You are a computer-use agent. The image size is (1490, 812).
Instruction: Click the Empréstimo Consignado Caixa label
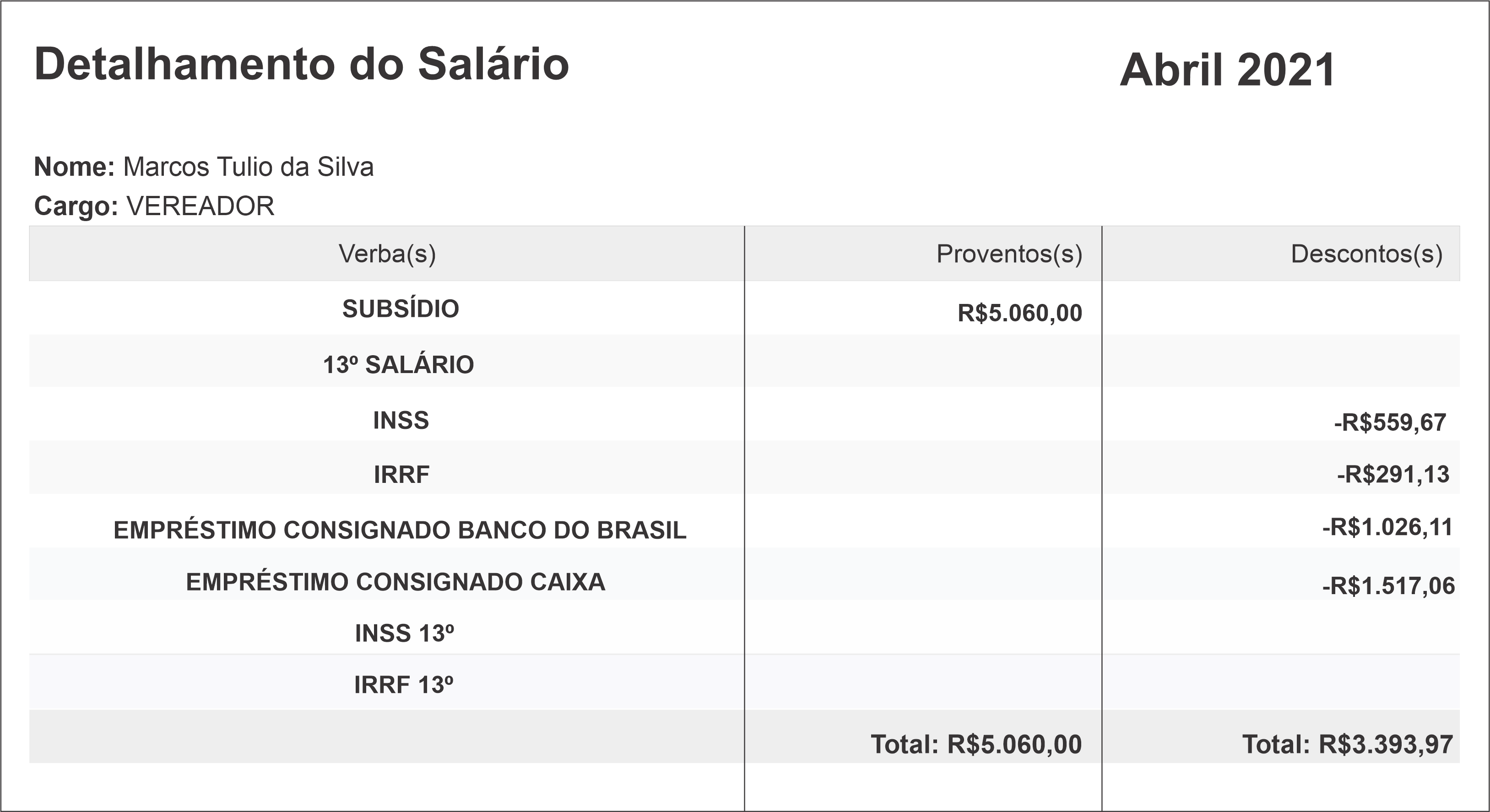(x=395, y=582)
